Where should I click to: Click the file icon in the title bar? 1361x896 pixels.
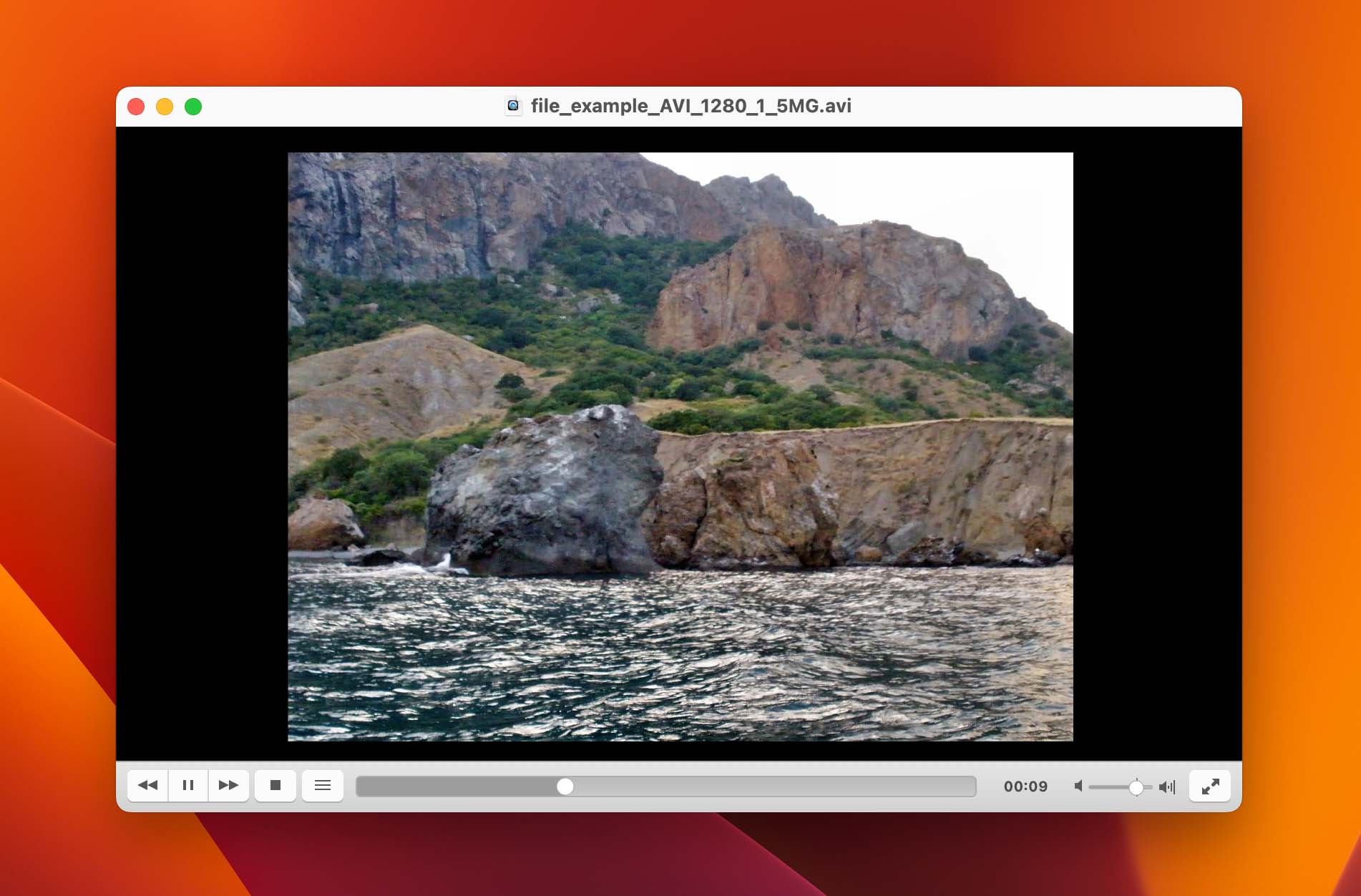click(513, 106)
